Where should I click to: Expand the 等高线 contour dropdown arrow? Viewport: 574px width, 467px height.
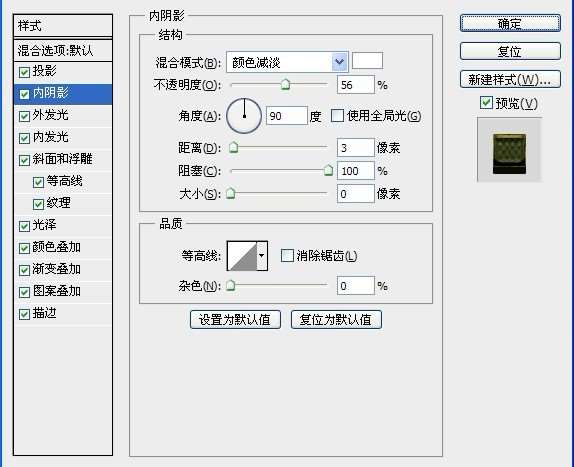pyautogui.click(x=262, y=255)
